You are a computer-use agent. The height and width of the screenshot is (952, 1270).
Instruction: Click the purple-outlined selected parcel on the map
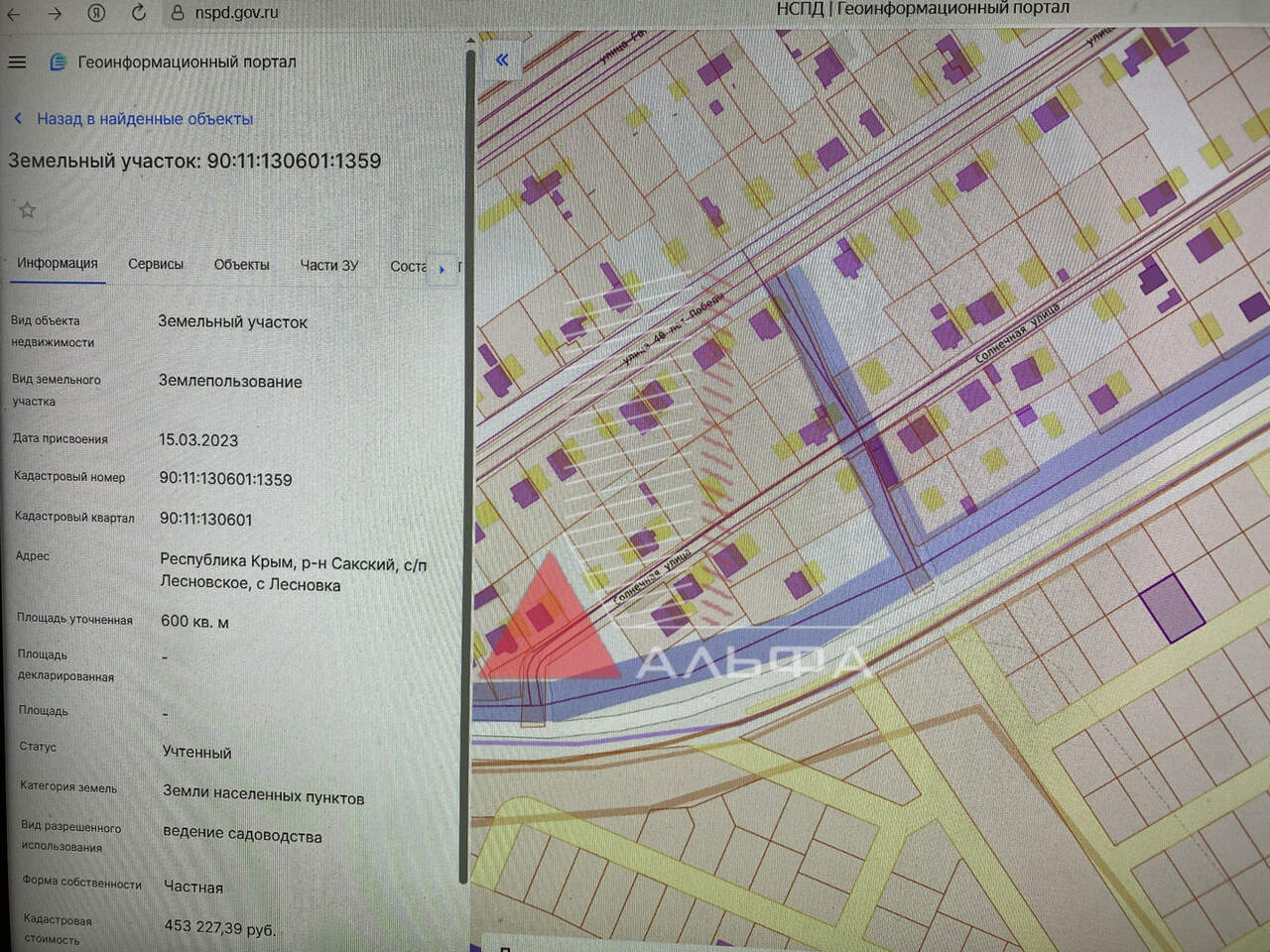tap(1171, 606)
